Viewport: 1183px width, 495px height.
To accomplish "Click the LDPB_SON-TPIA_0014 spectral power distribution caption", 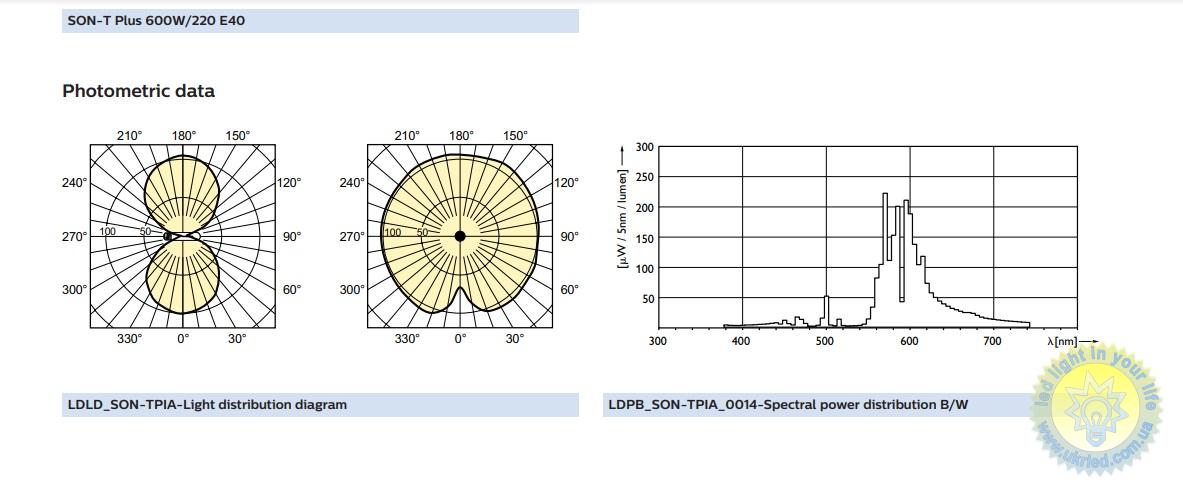I will pyautogui.click(x=788, y=405).
